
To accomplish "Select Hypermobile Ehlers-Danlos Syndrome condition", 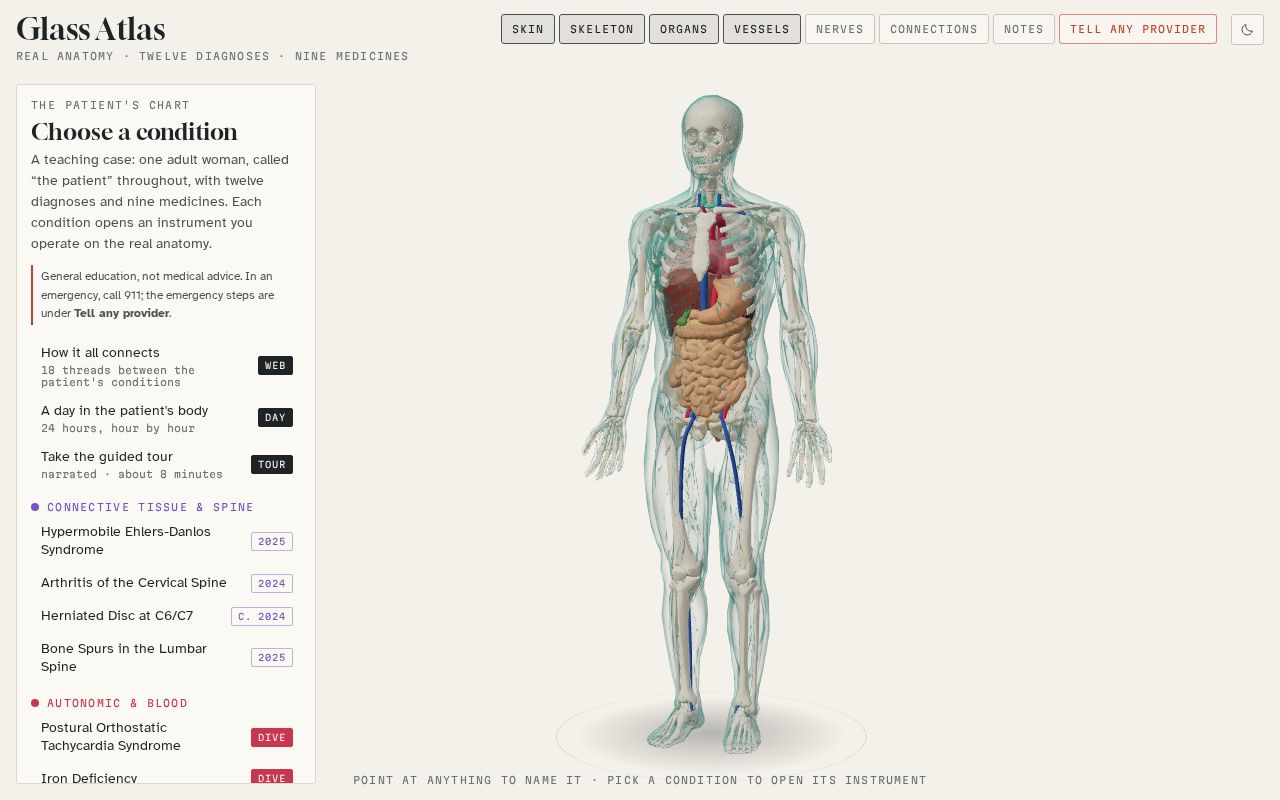I will pyautogui.click(x=166, y=541).
